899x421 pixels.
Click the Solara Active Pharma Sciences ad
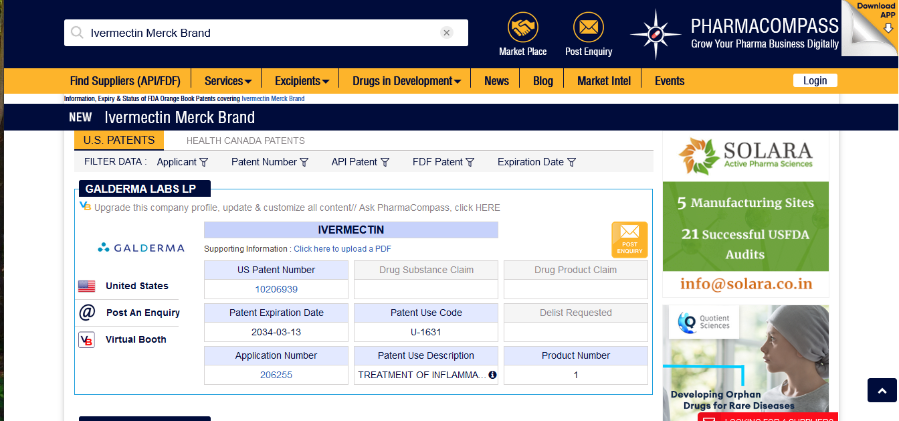coord(745,215)
